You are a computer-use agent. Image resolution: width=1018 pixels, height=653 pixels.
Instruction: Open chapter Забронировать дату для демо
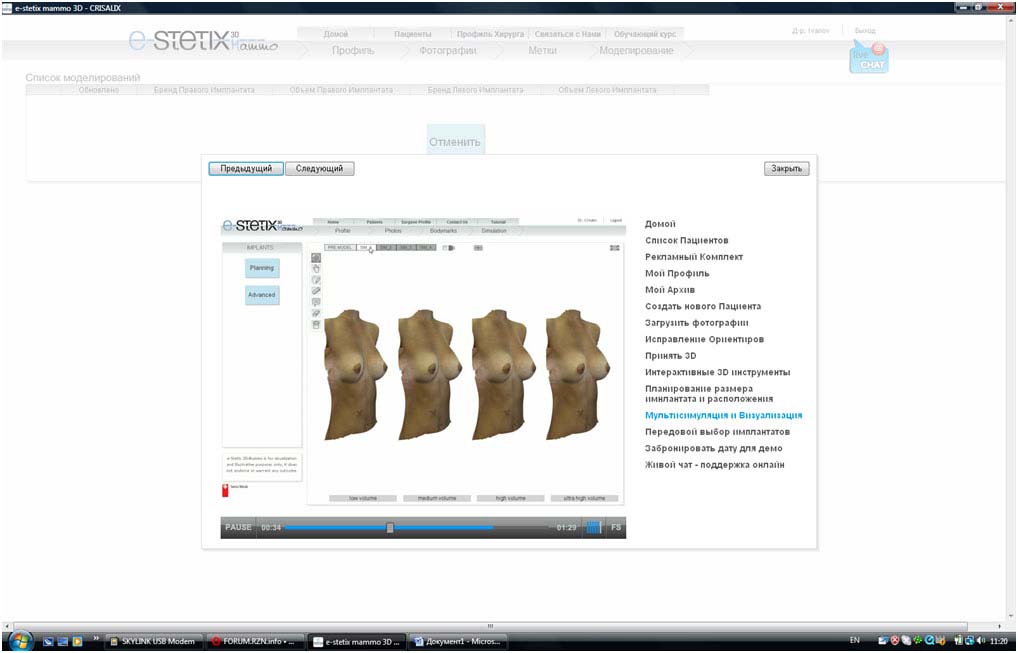pos(713,449)
